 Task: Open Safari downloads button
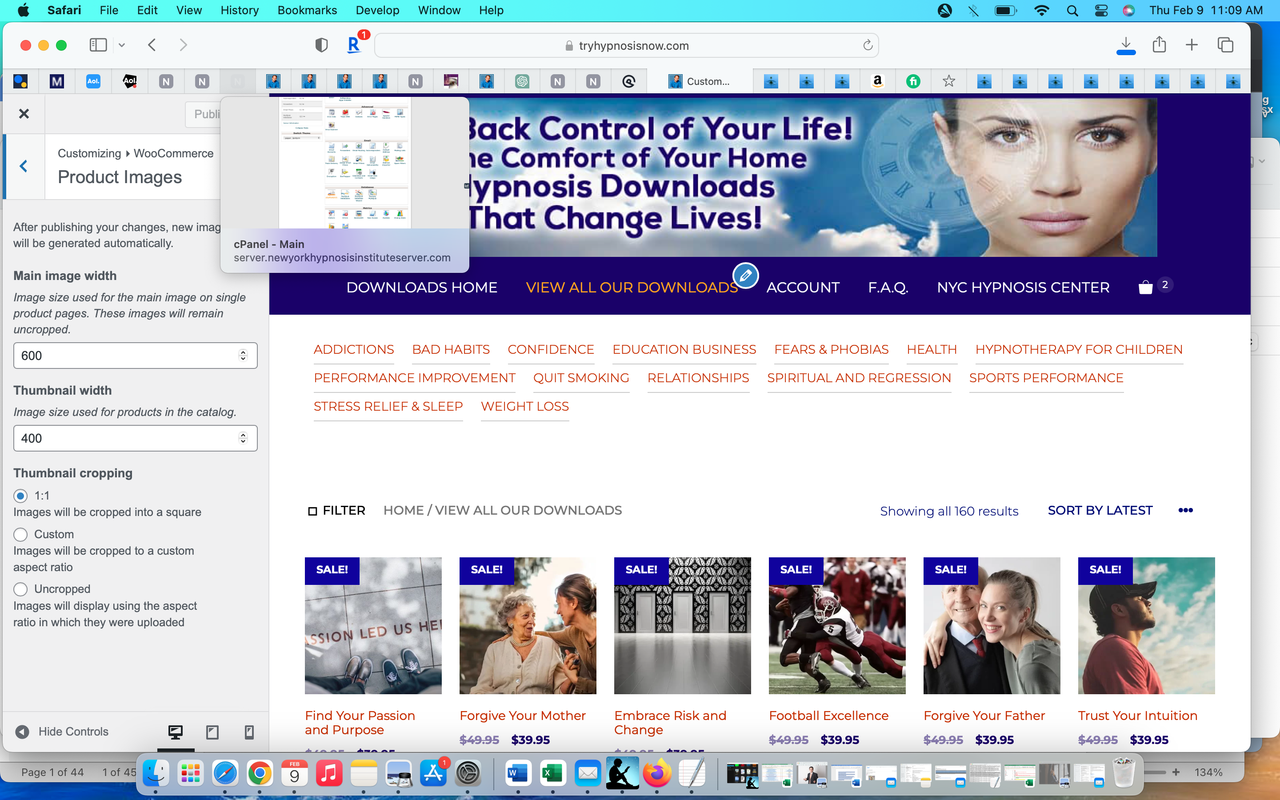(x=1126, y=45)
